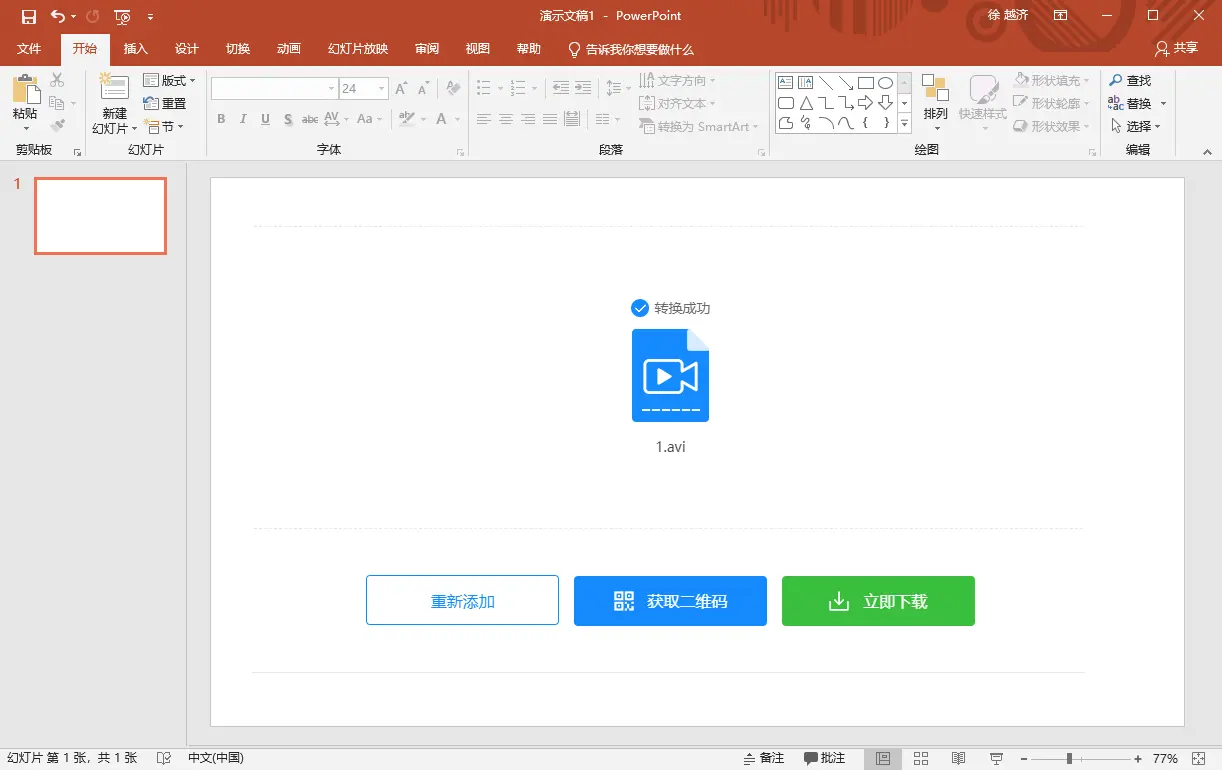Switch to the Transitions (切换) tab

tap(237, 49)
